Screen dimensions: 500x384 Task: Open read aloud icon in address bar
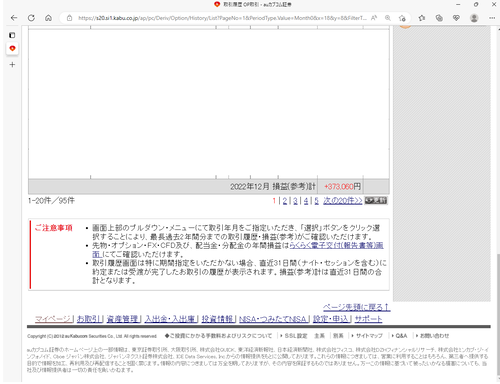(x=374, y=18)
